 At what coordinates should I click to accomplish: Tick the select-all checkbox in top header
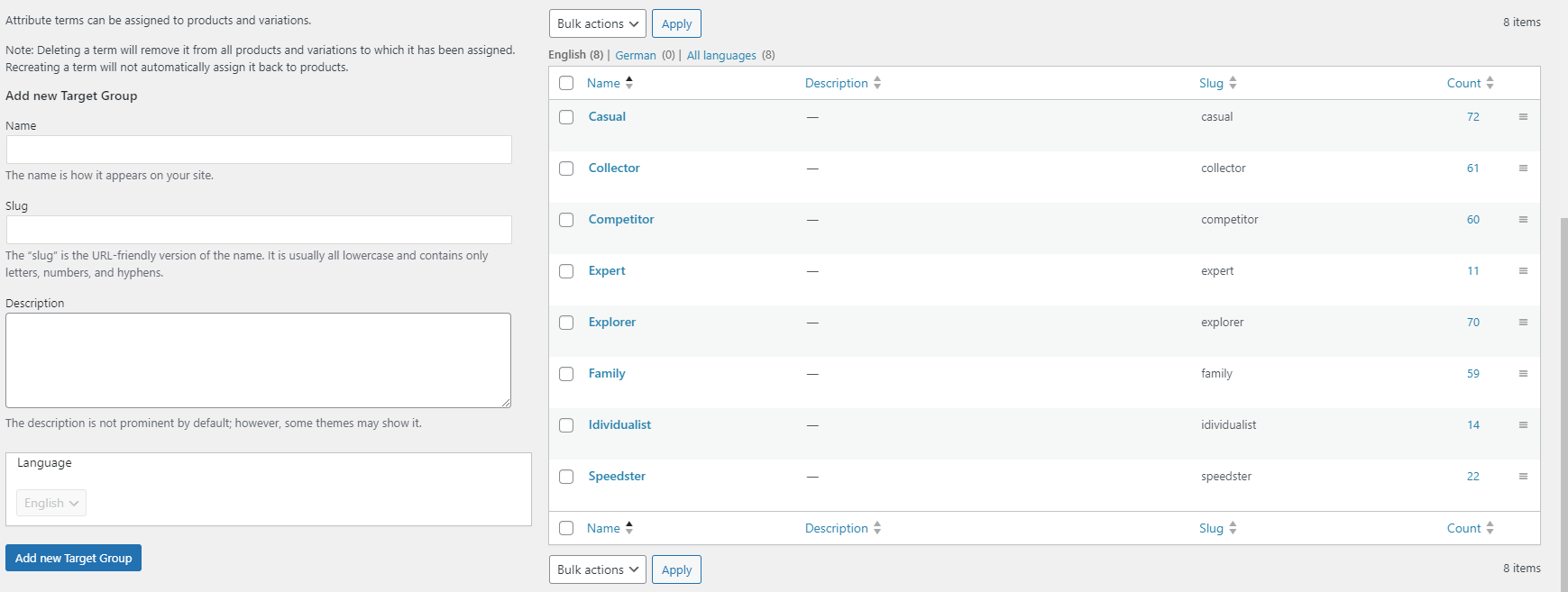coord(566,83)
